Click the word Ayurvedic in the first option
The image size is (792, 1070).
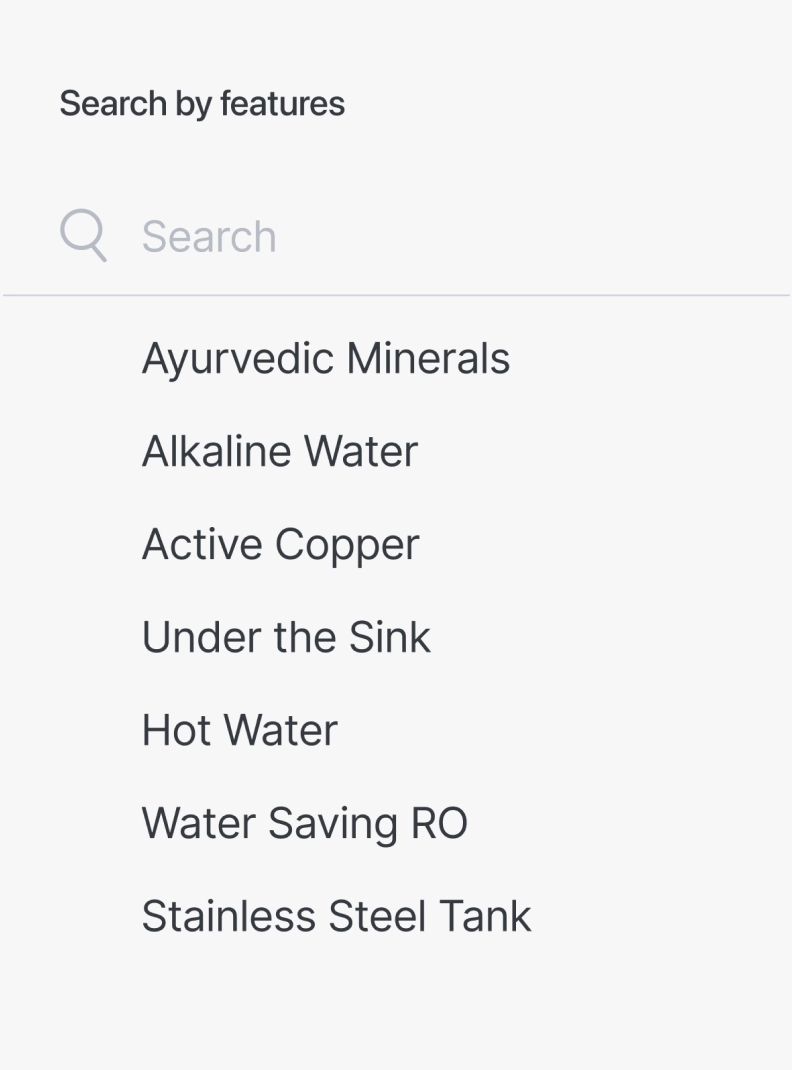(237, 360)
